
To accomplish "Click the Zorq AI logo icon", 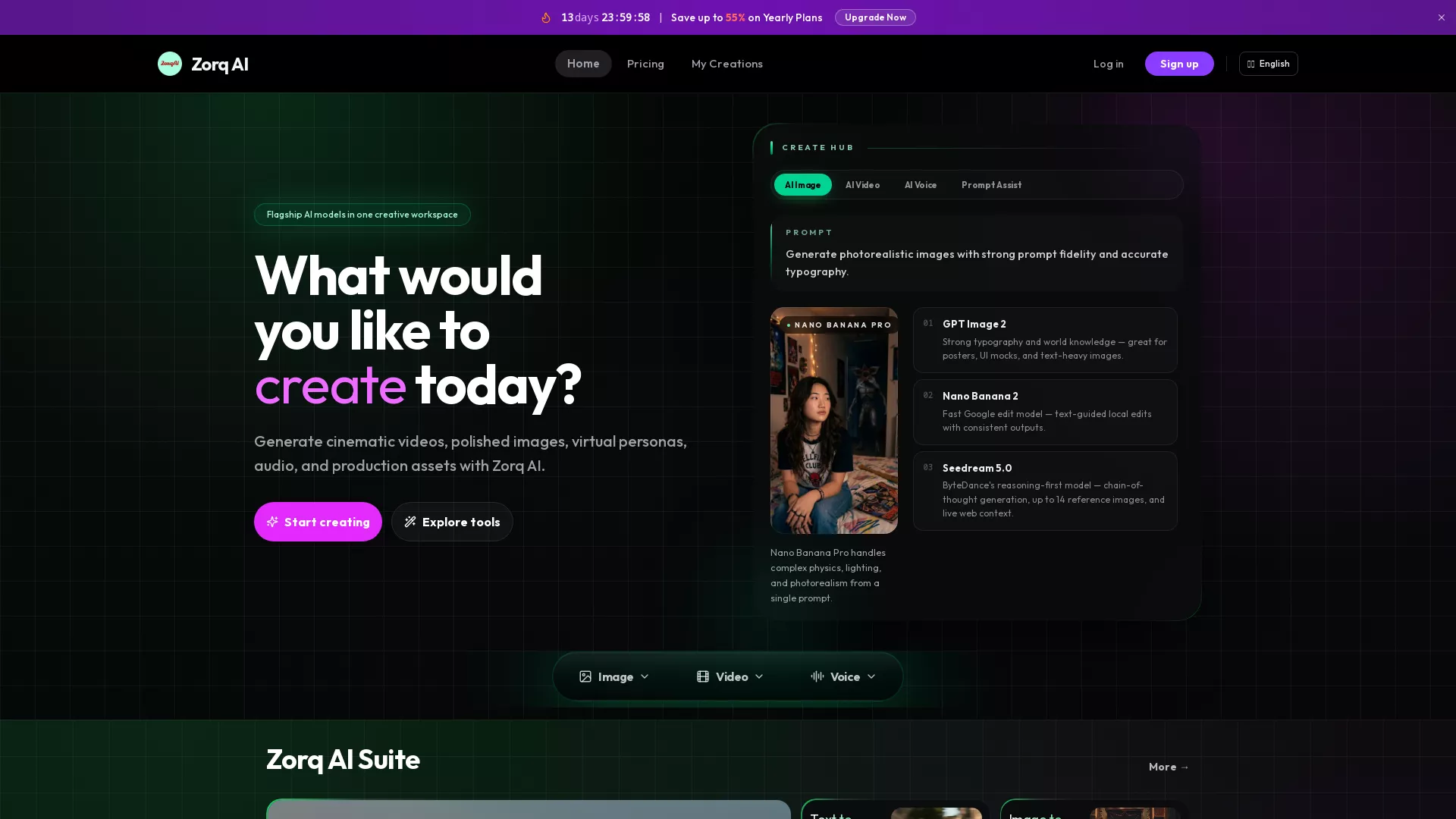I will click(x=170, y=64).
